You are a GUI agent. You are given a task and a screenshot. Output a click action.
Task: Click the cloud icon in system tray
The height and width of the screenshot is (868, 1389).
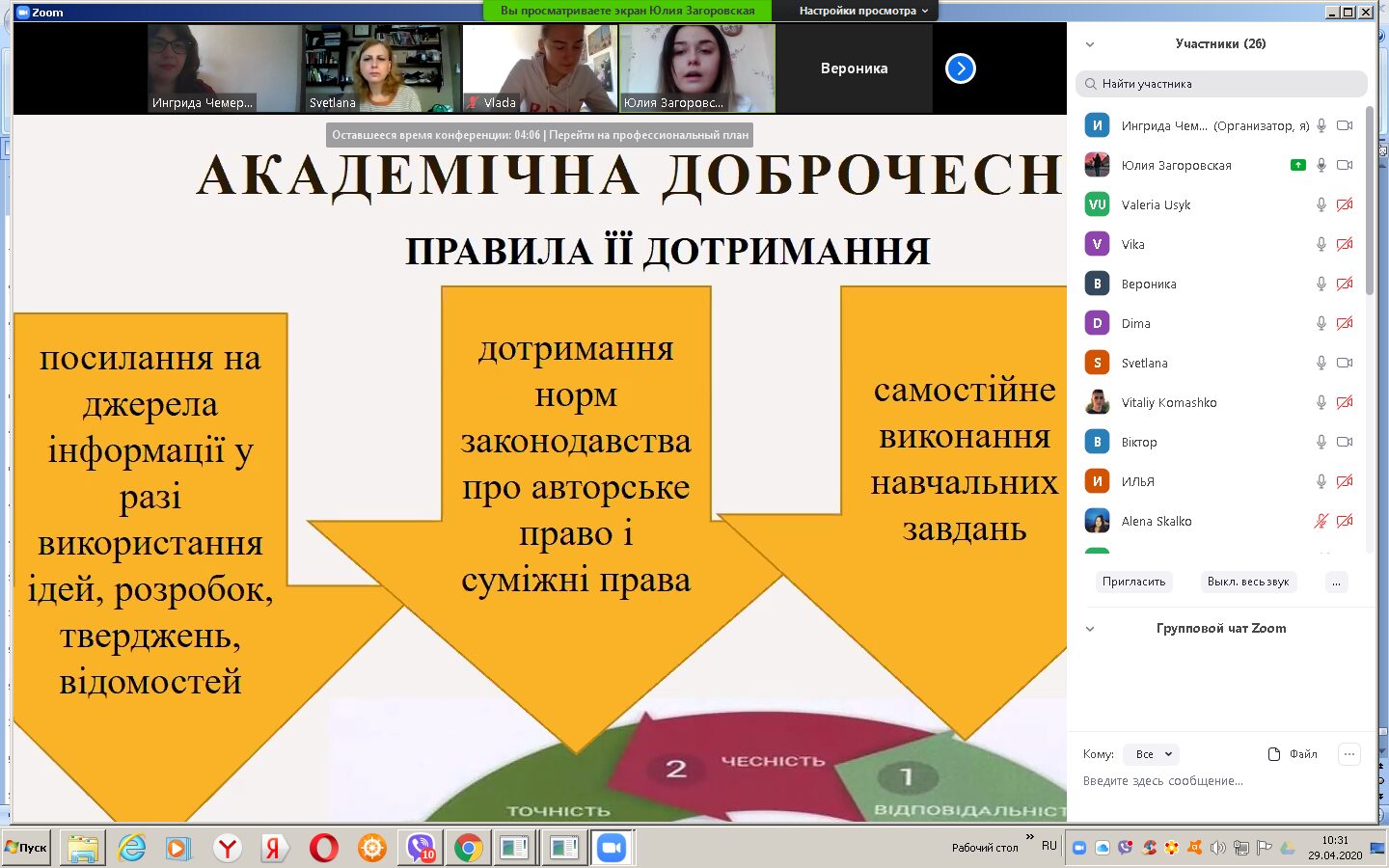click(1103, 848)
